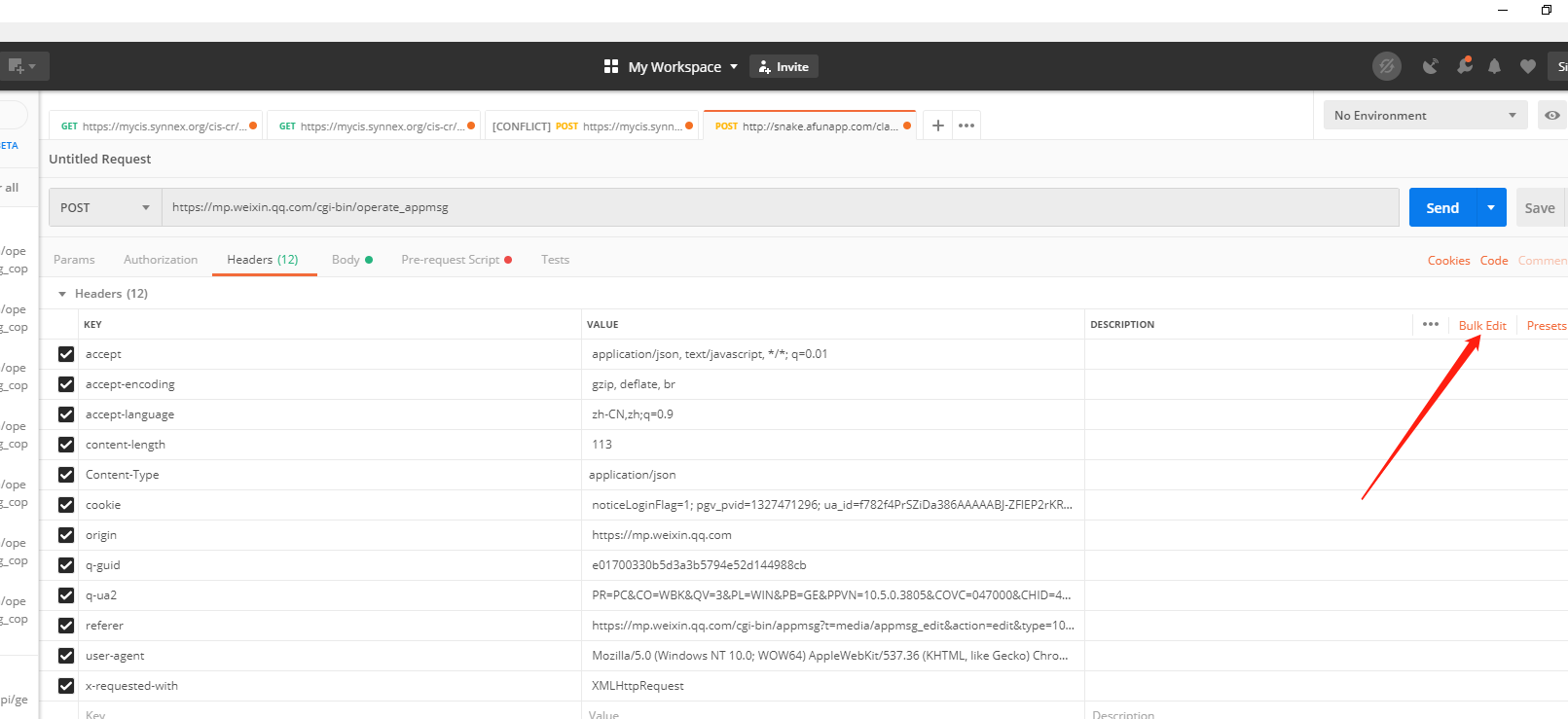Screen dimensions: 1568x719
Task: Click the content-length value 113
Action: point(602,445)
